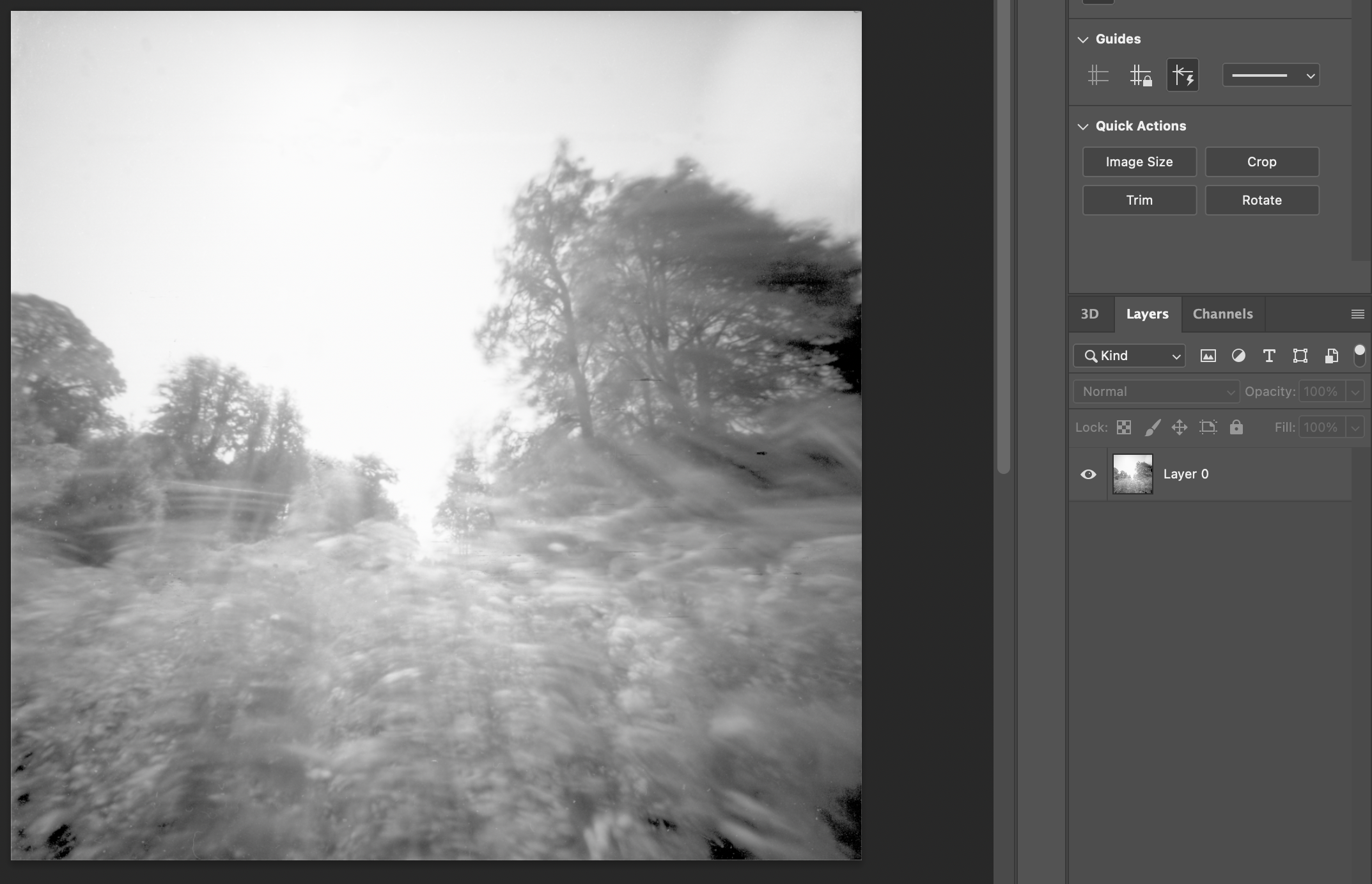Filter layers by type layers icon

tap(1269, 356)
